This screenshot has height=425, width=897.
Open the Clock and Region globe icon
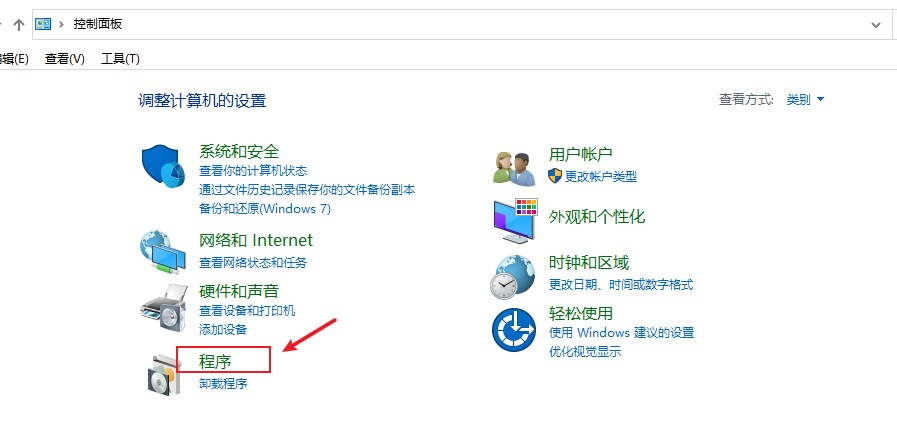[513, 276]
